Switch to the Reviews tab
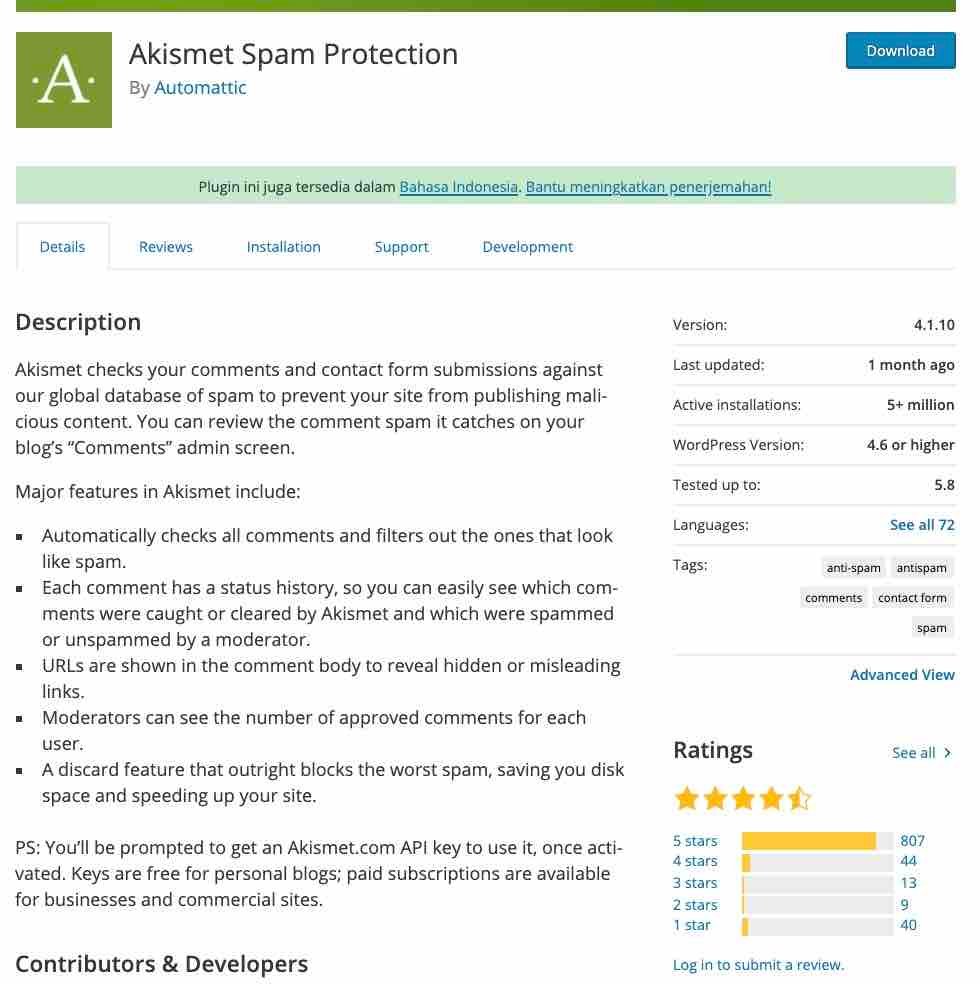Image resolution: width=980 pixels, height=984 pixels. (x=165, y=246)
